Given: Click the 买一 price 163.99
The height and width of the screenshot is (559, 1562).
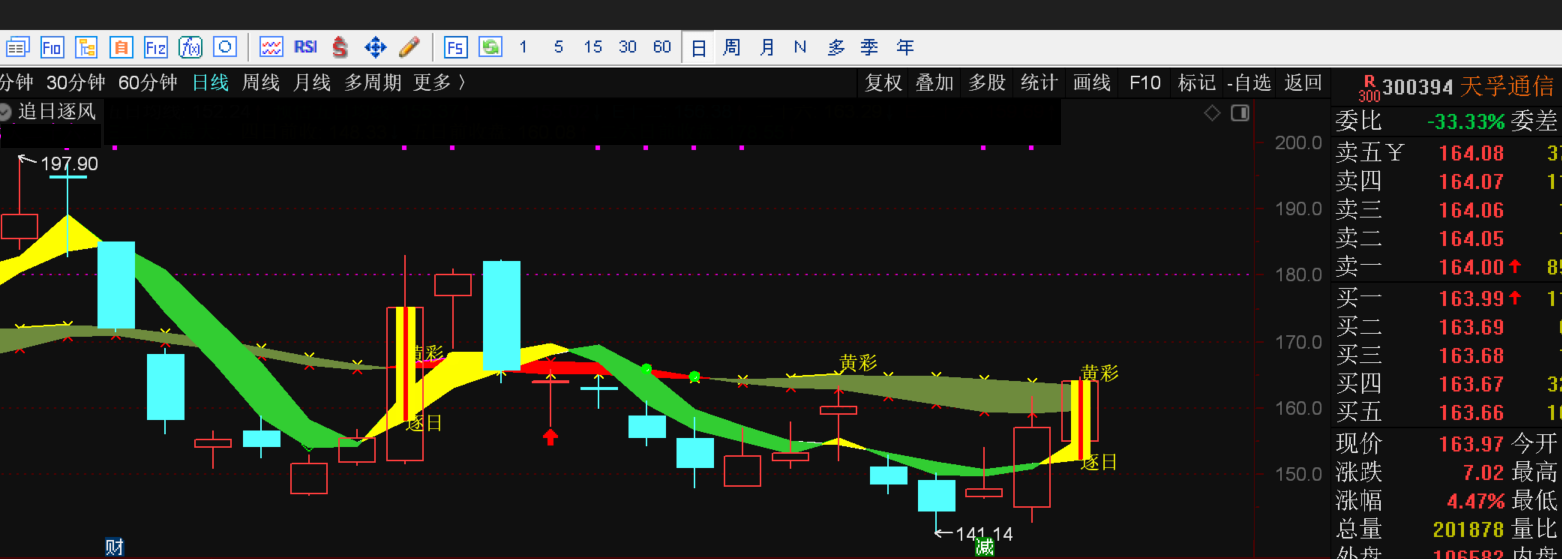Looking at the screenshot, I should (x=1471, y=298).
